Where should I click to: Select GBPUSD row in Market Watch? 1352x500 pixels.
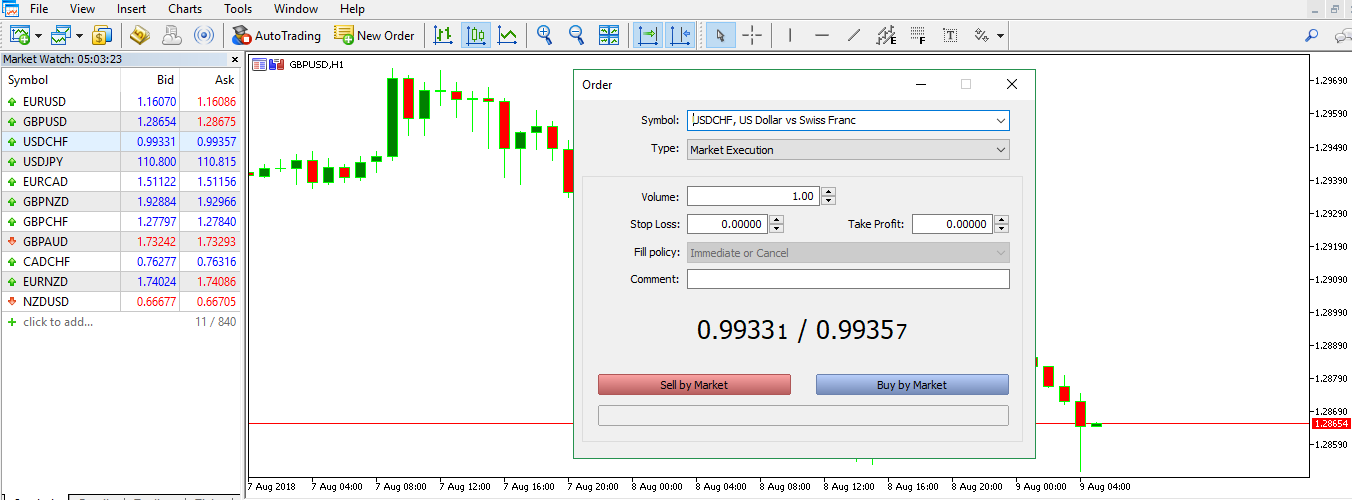click(x=121, y=122)
